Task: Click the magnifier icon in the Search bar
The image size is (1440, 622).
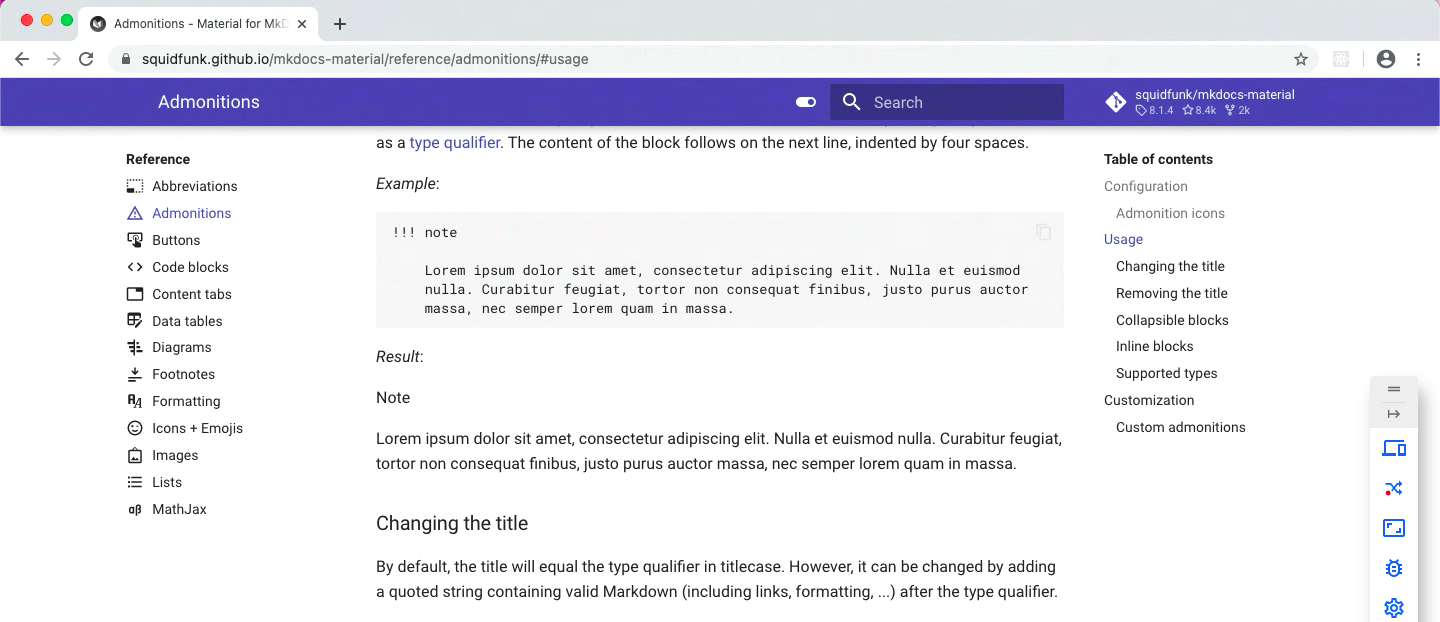Action: [x=851, y=102]
